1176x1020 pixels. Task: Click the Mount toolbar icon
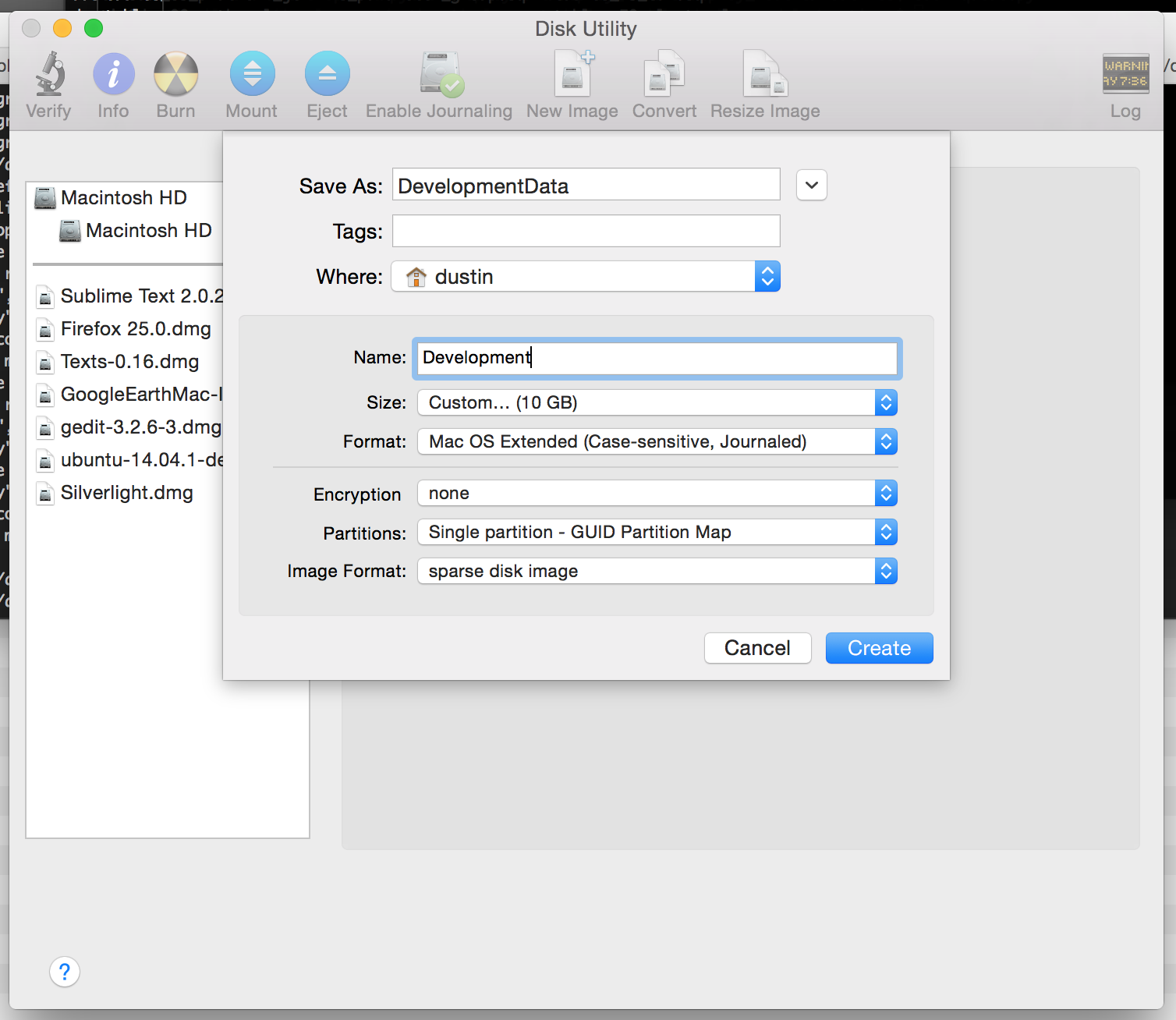(252, 74)
